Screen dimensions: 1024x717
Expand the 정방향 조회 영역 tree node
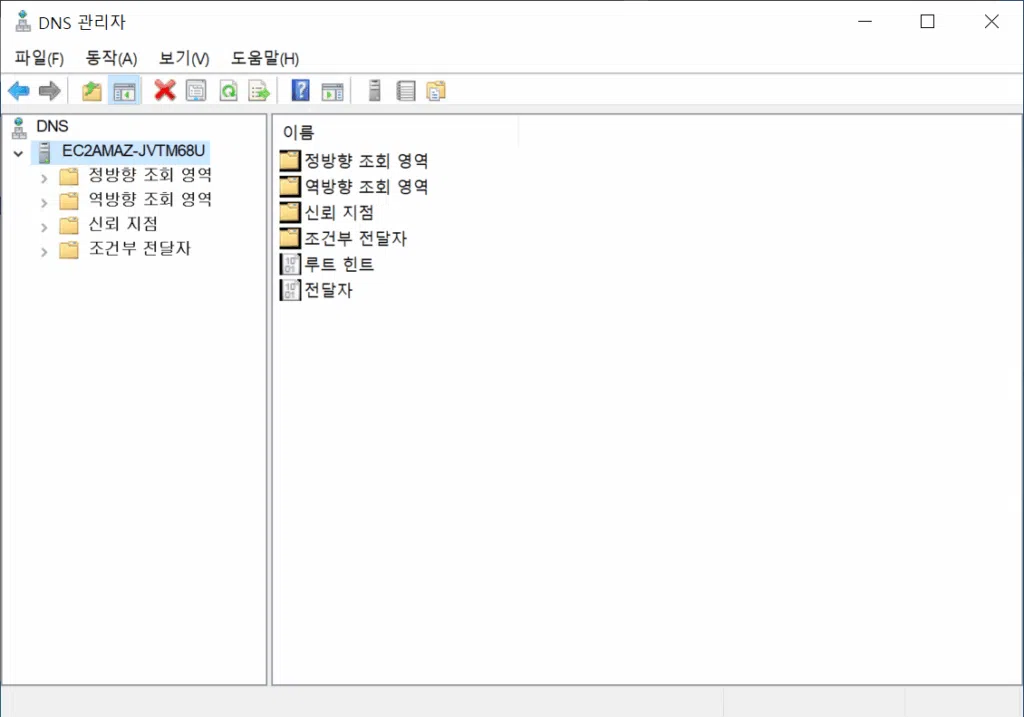tap(43, 174)
